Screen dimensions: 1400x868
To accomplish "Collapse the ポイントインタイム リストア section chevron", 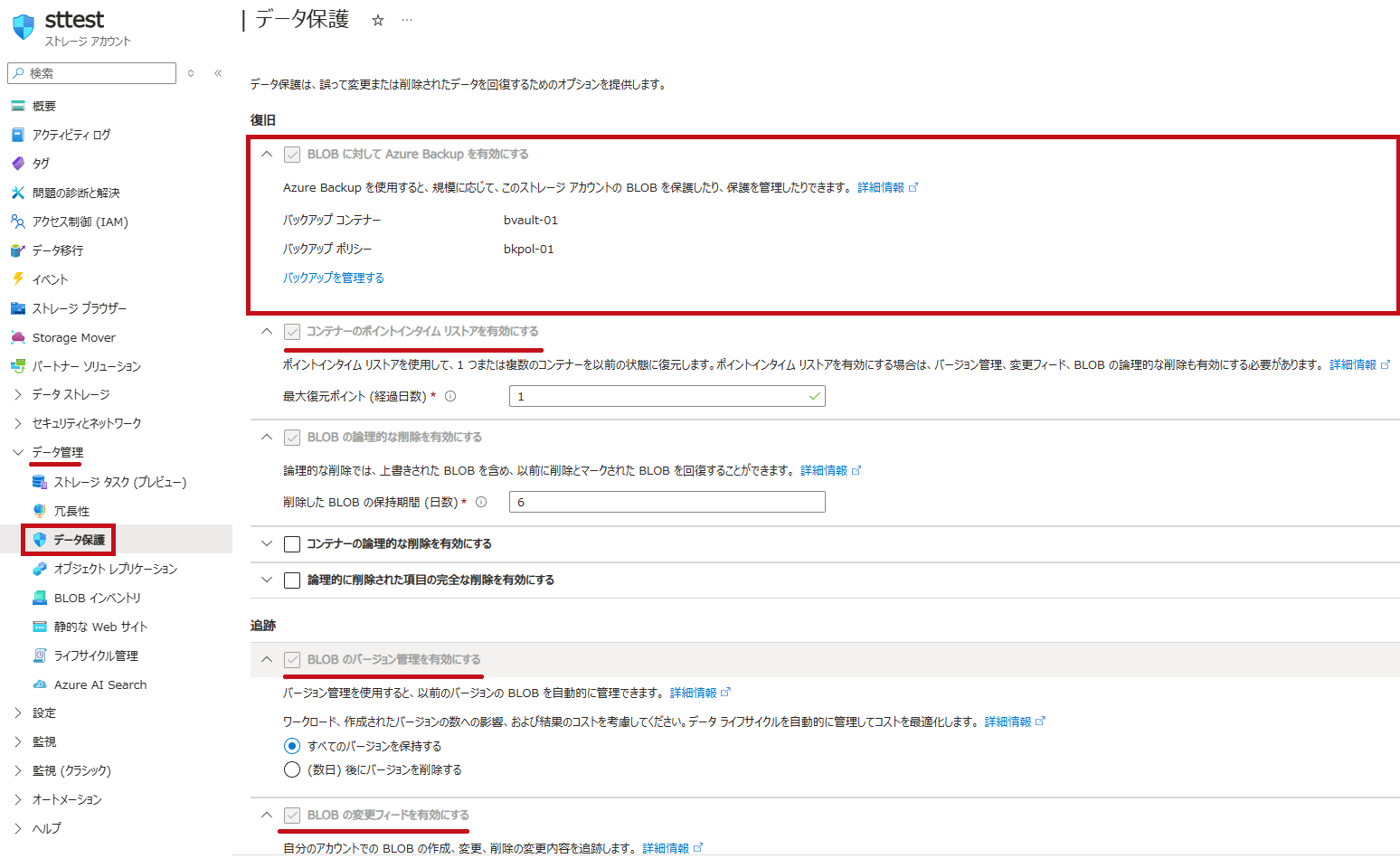I will (267, 331).
